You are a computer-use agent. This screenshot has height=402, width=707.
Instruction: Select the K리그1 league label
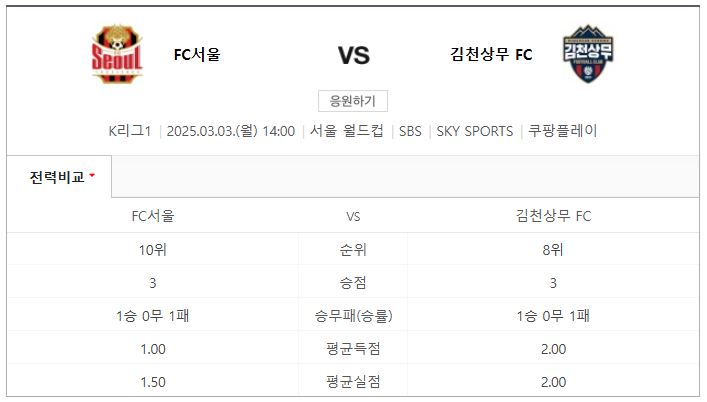pyautogui.click(x=129, y=131)
